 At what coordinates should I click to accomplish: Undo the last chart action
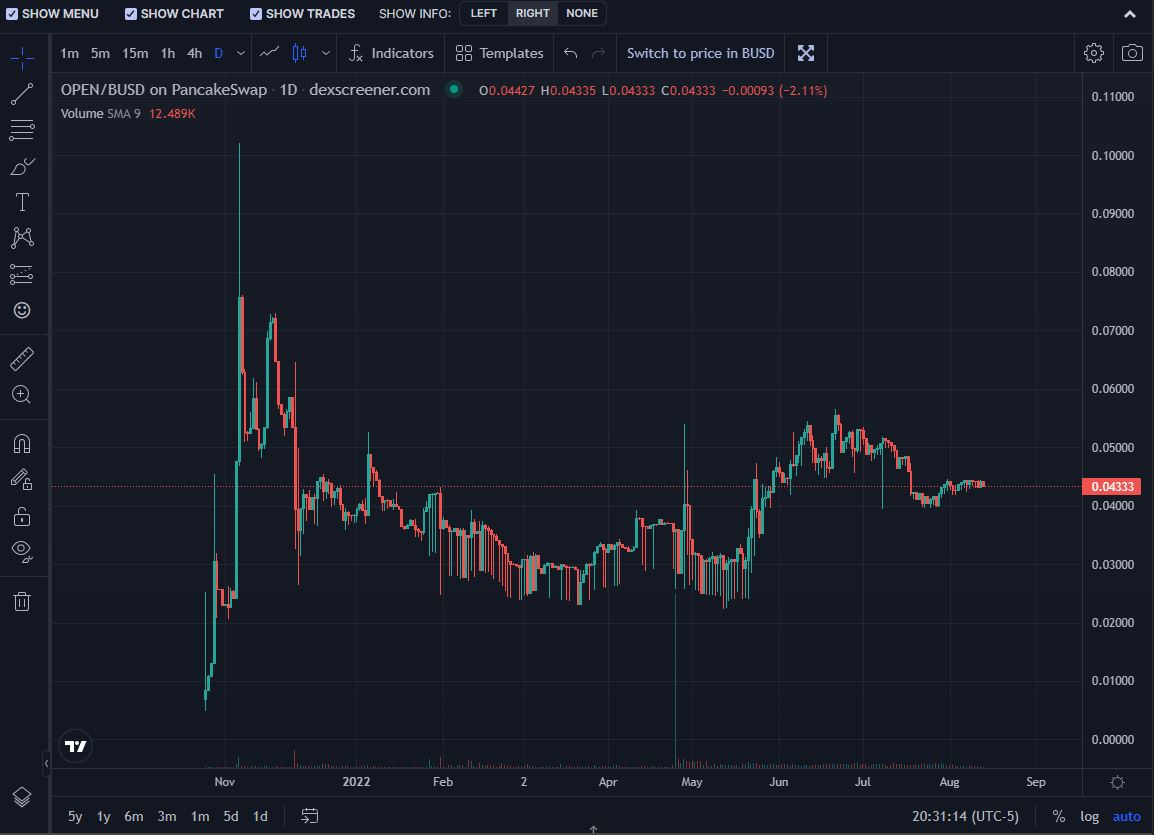(570, 53)
